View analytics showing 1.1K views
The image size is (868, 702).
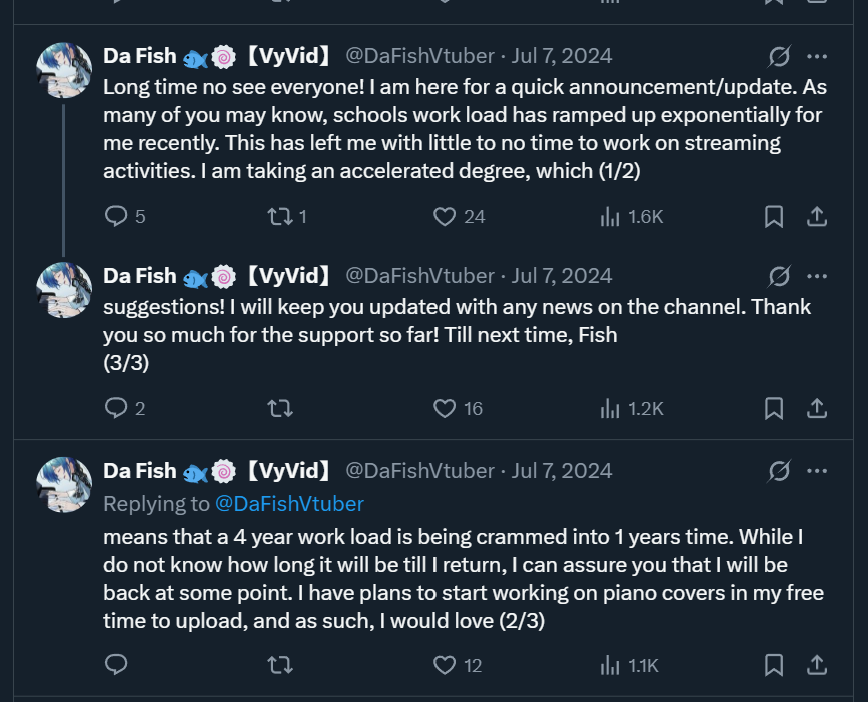(631, 665)
